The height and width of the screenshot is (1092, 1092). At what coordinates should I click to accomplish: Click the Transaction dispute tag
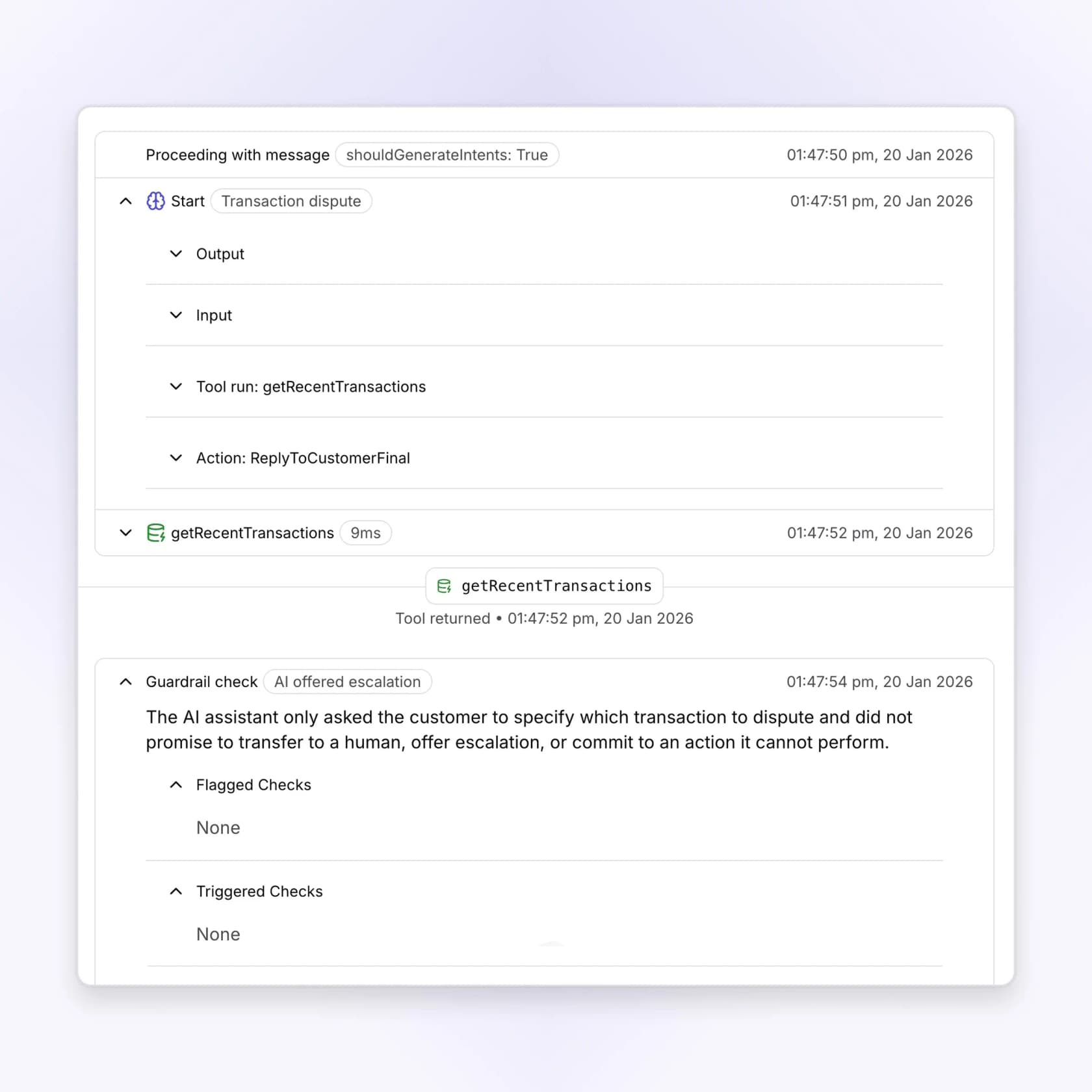(291, 201)
